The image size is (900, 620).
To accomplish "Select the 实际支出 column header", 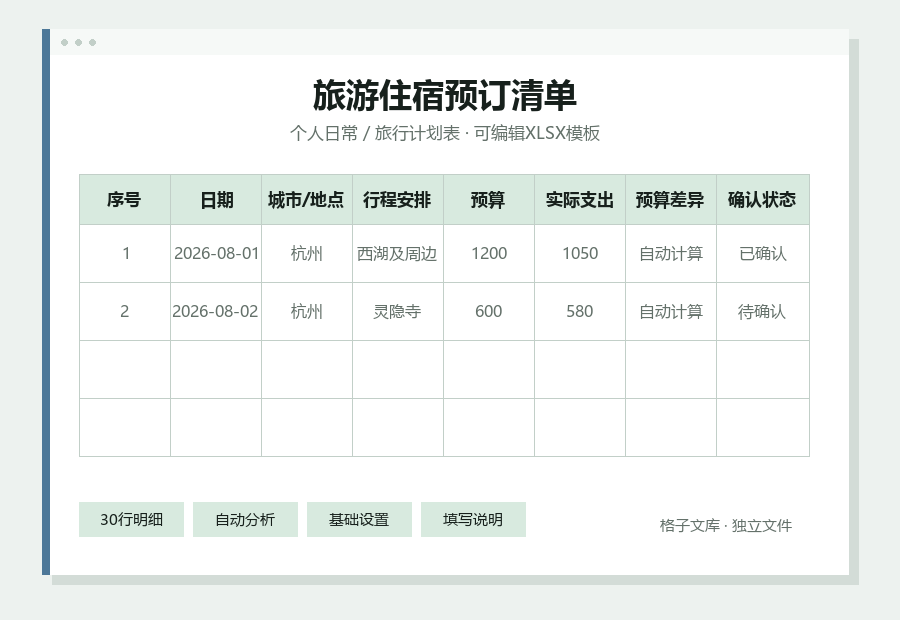I will (x=580, y=200).
